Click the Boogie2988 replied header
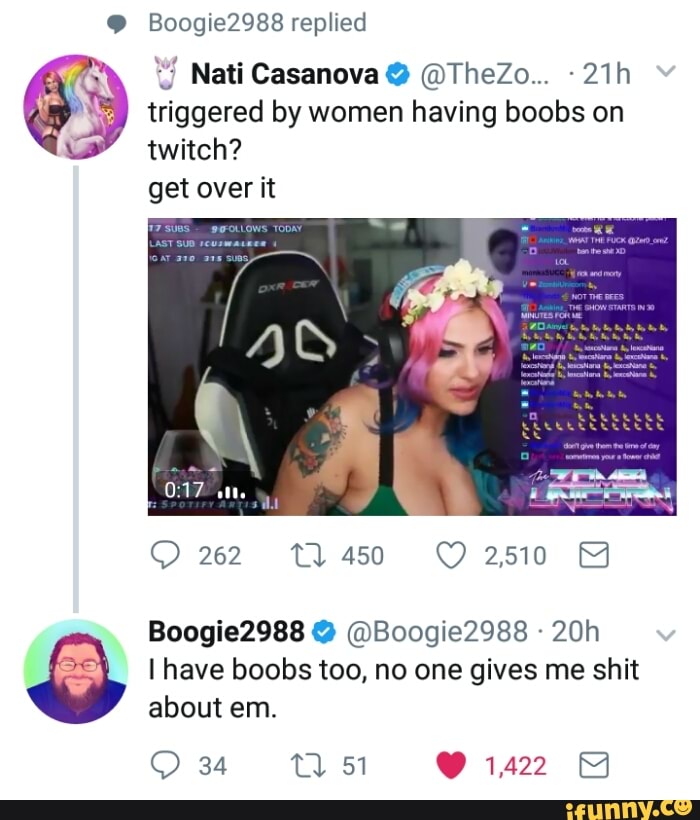This screenshot has height=820, width=700. [x=257, y=23]
